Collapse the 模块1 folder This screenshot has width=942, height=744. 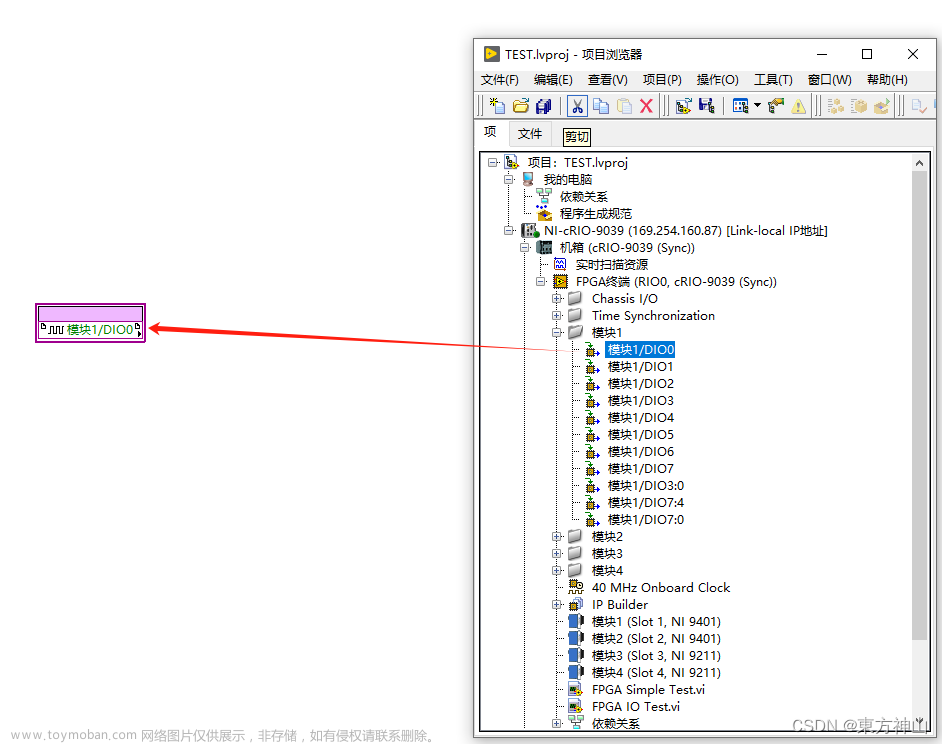(557, 332)
